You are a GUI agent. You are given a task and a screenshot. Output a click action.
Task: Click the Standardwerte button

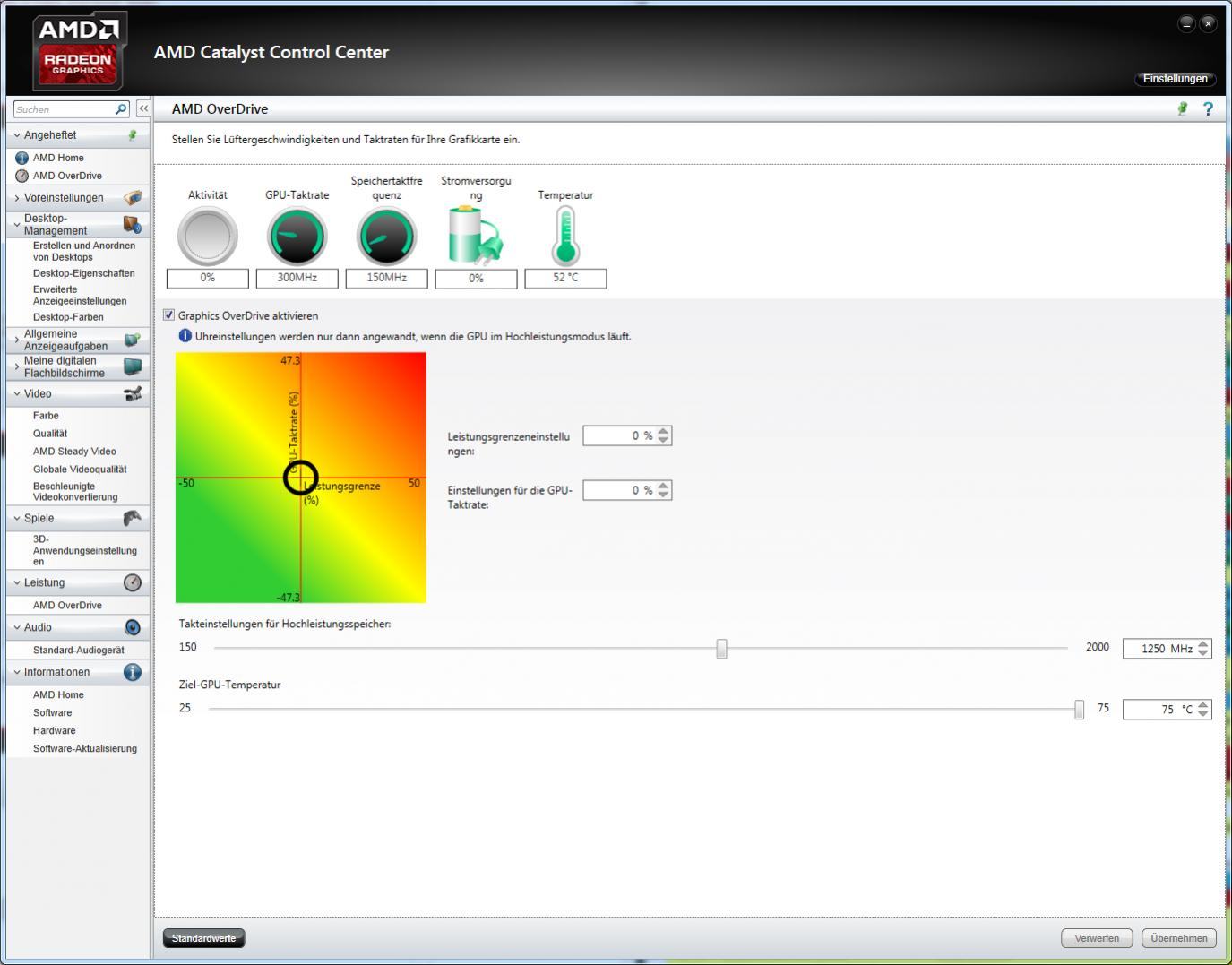pos(203,938)
